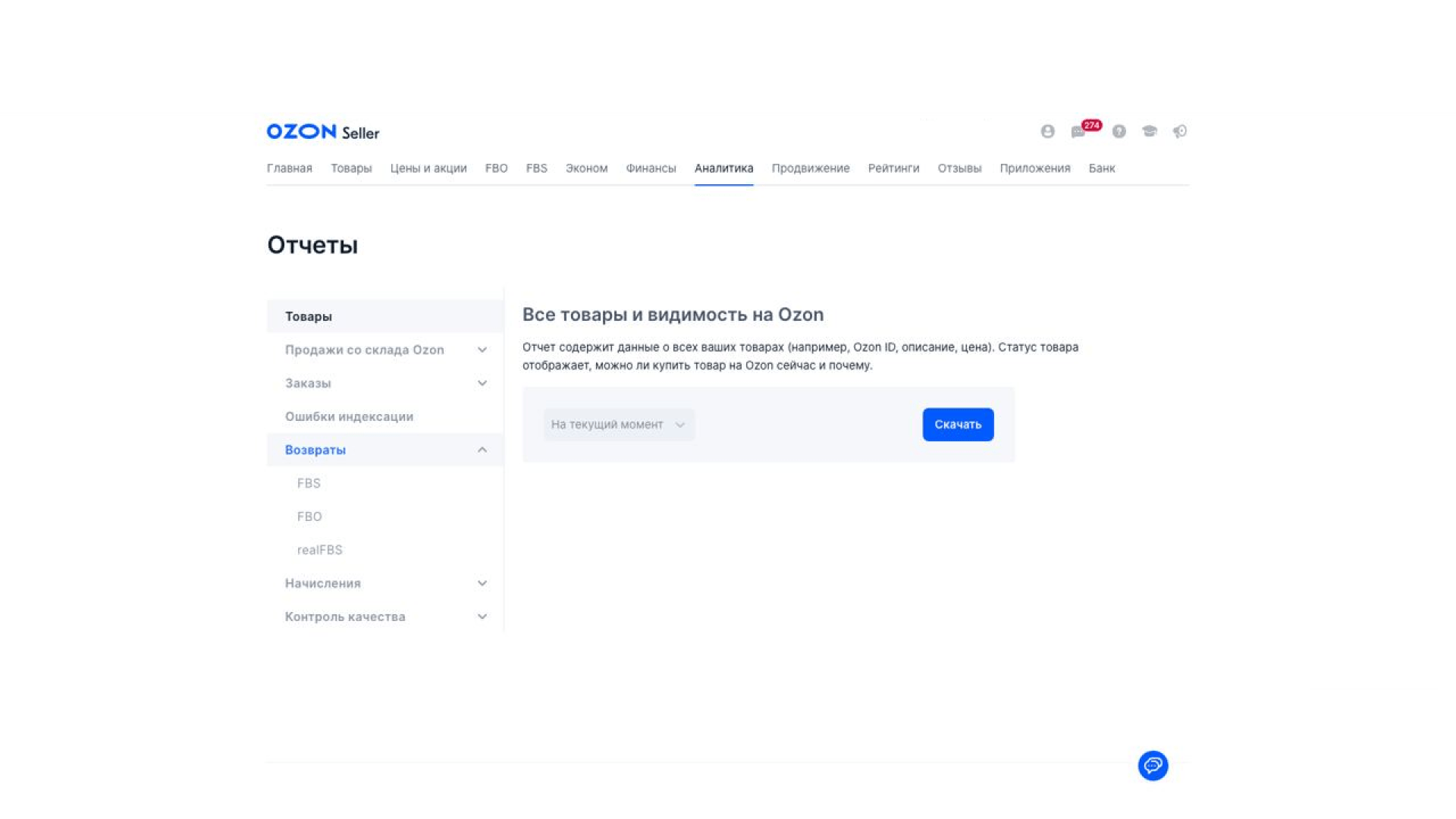Open FBS returns report in sidebar

[309, 483]
